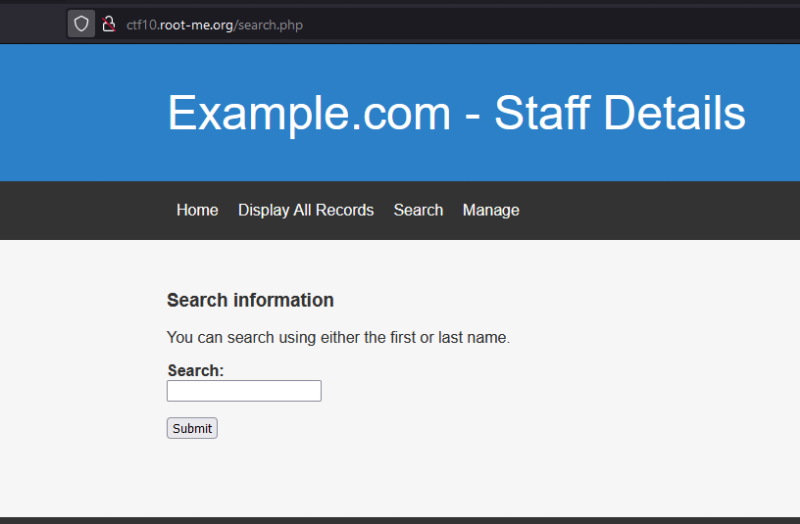
Task: Go to Display All Records page
Action: point(305,210)
